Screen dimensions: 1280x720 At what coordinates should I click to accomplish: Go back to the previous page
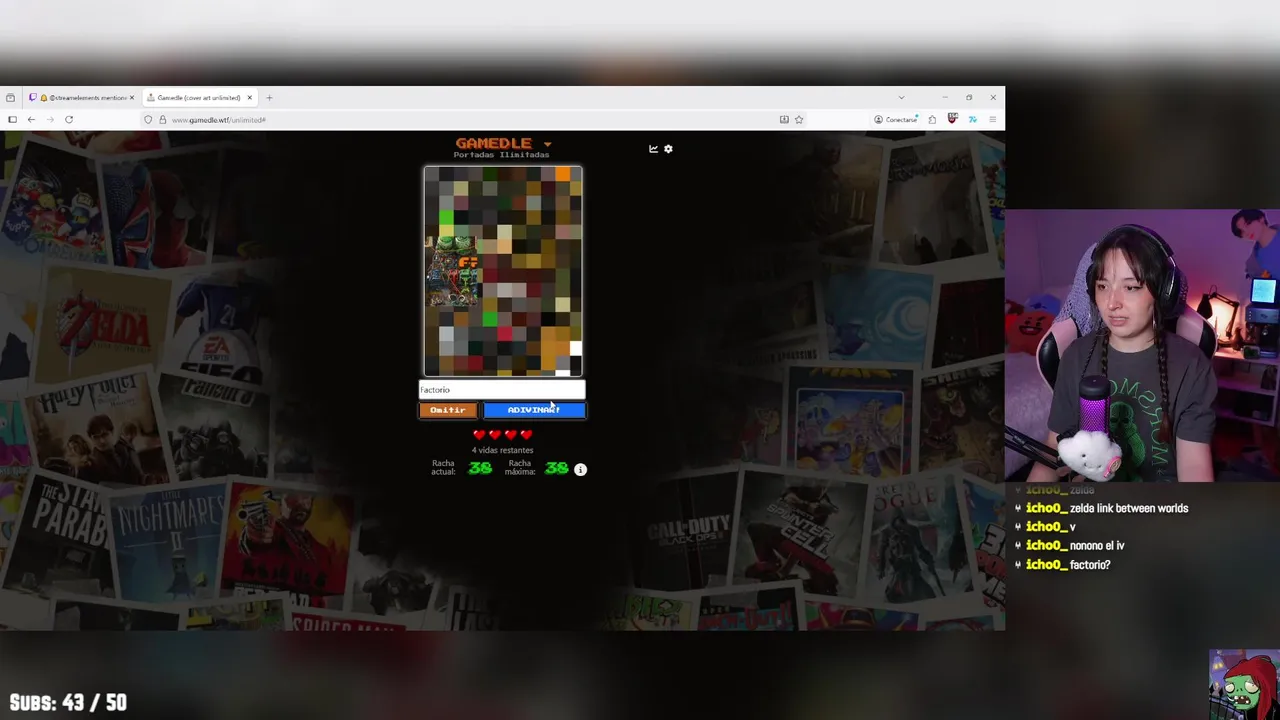(x=31, y=120)
